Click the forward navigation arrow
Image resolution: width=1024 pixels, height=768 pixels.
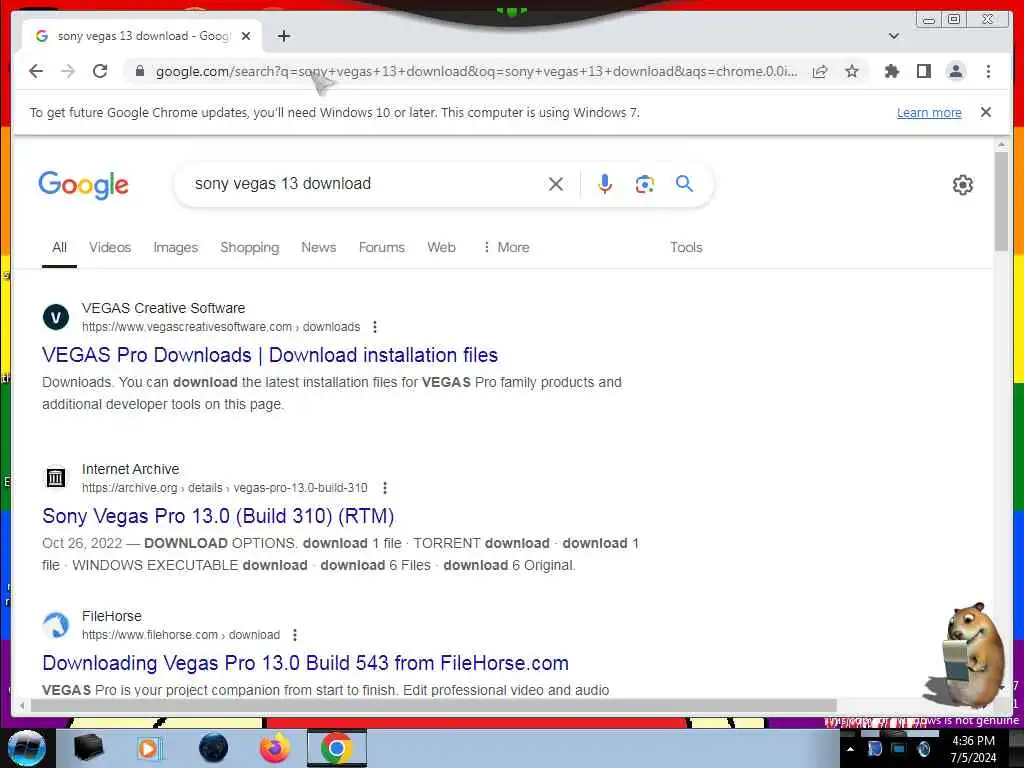tap(68, 71)
